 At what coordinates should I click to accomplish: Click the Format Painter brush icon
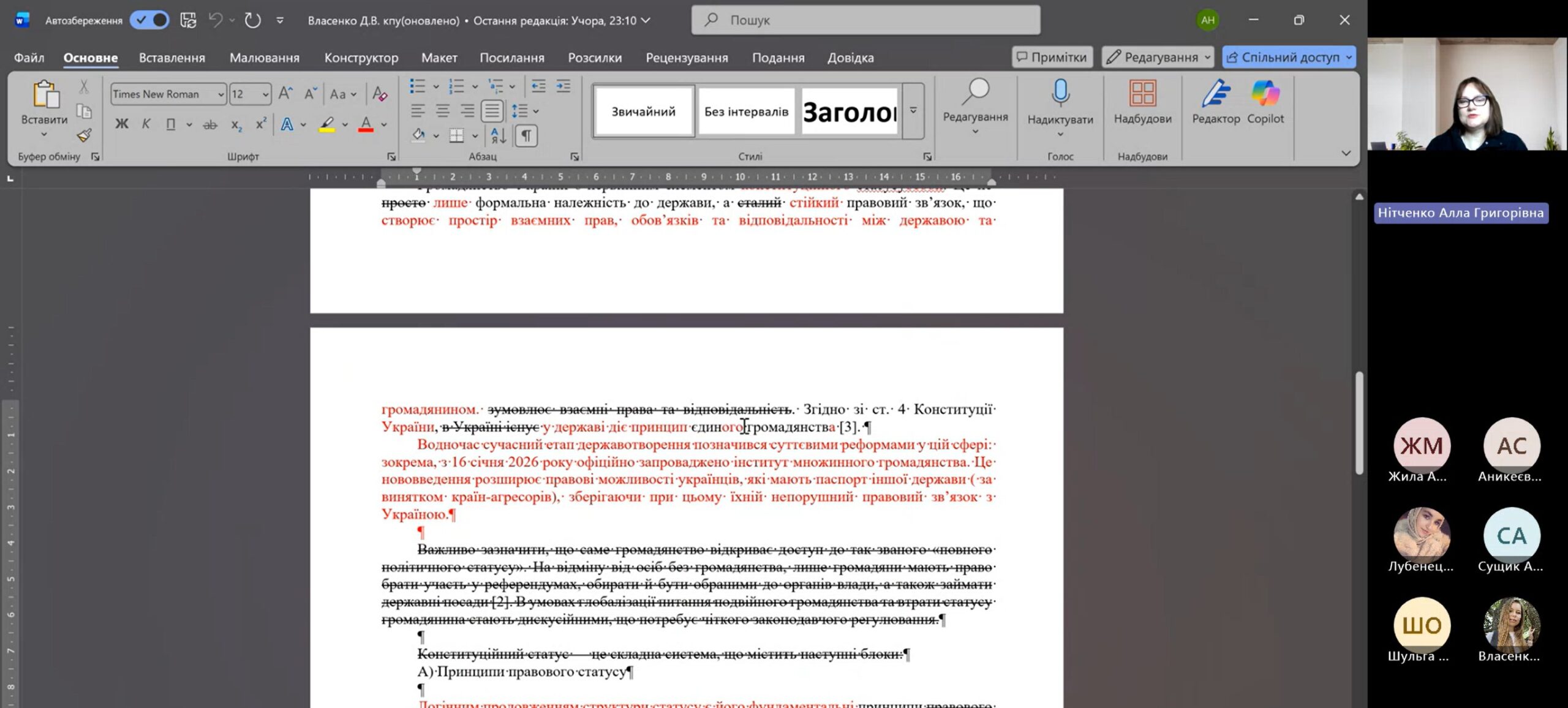click(84, 135)
